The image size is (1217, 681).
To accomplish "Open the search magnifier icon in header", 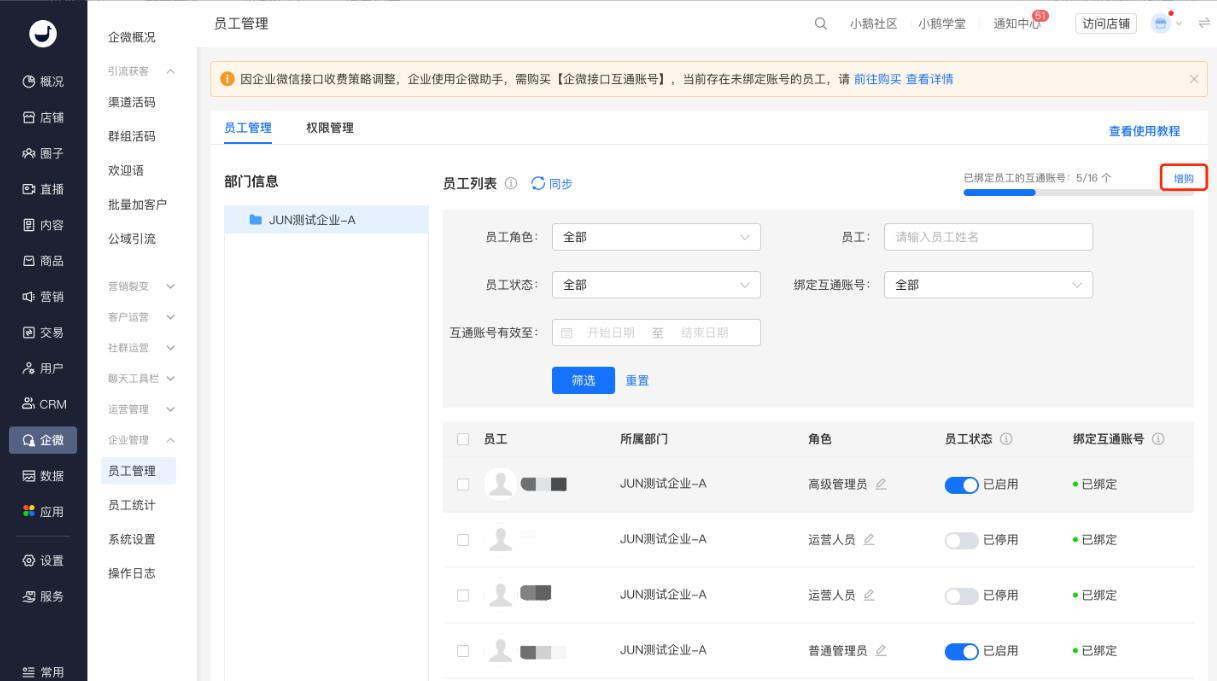I will (821, 24).
